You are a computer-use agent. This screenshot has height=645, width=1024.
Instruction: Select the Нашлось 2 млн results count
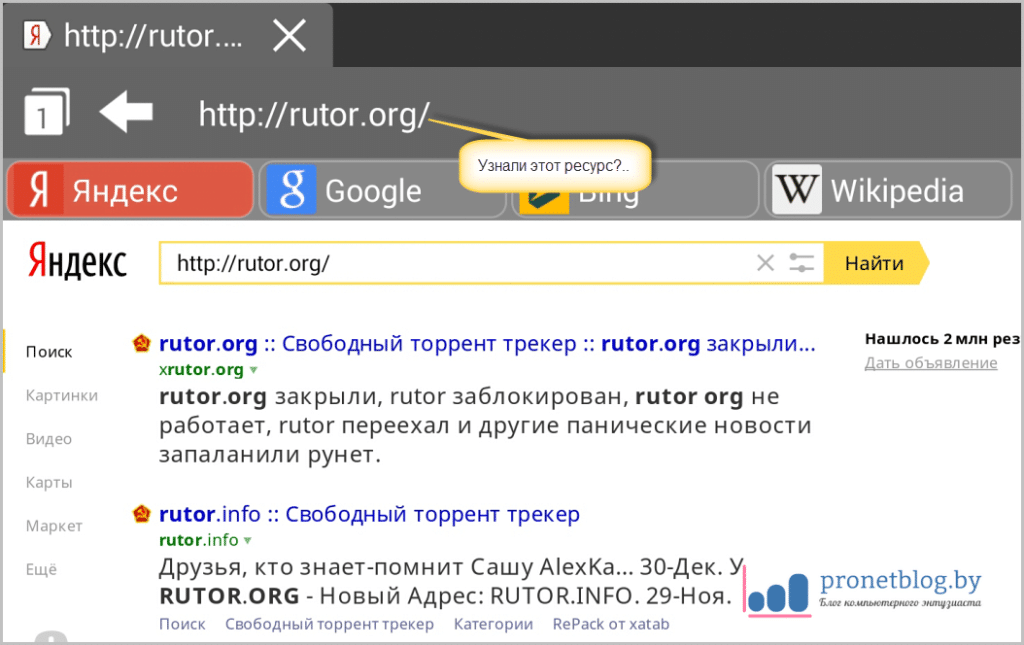(x=942, y=339)
